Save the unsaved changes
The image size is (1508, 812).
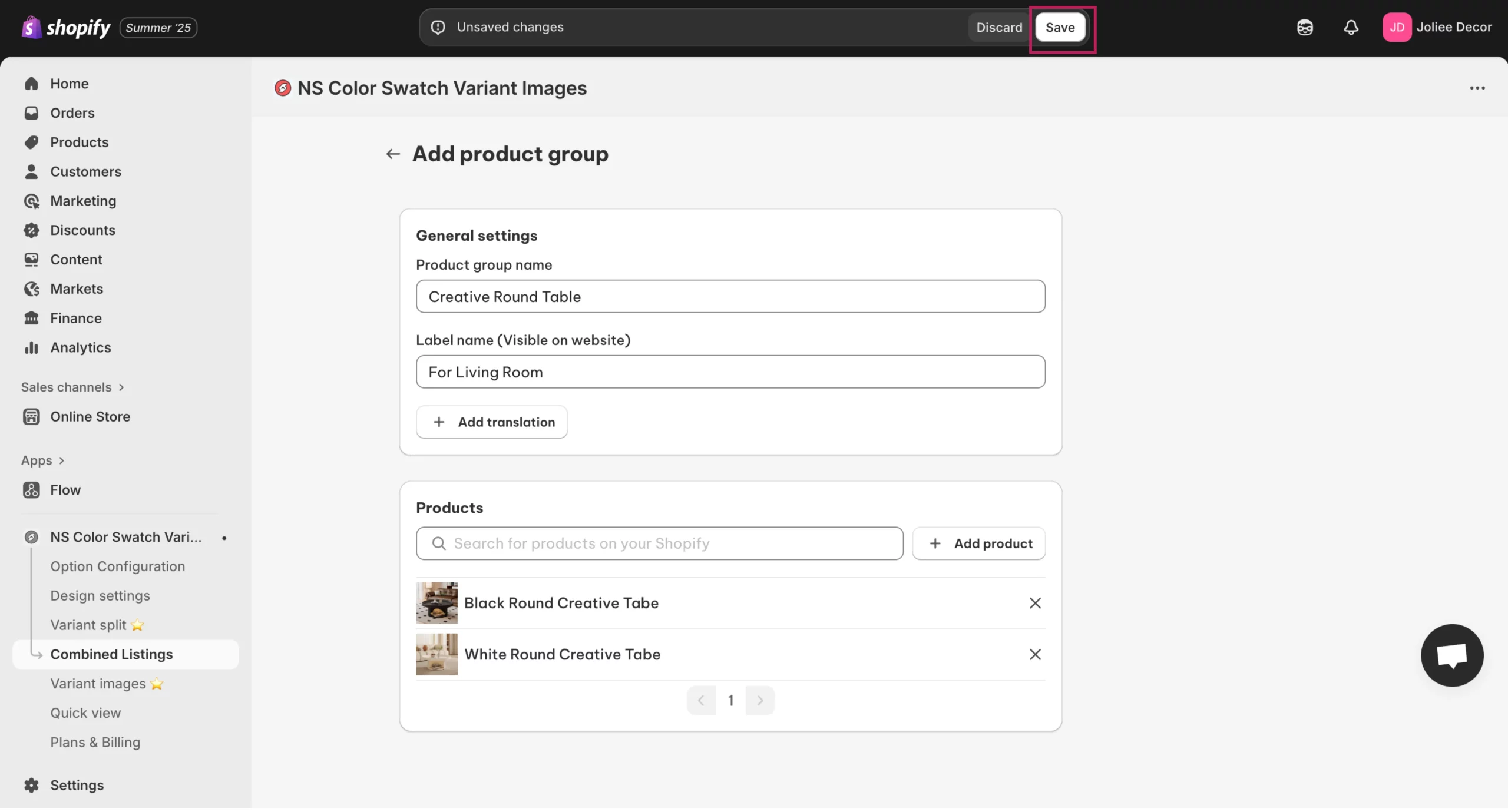click(1060, 27)
